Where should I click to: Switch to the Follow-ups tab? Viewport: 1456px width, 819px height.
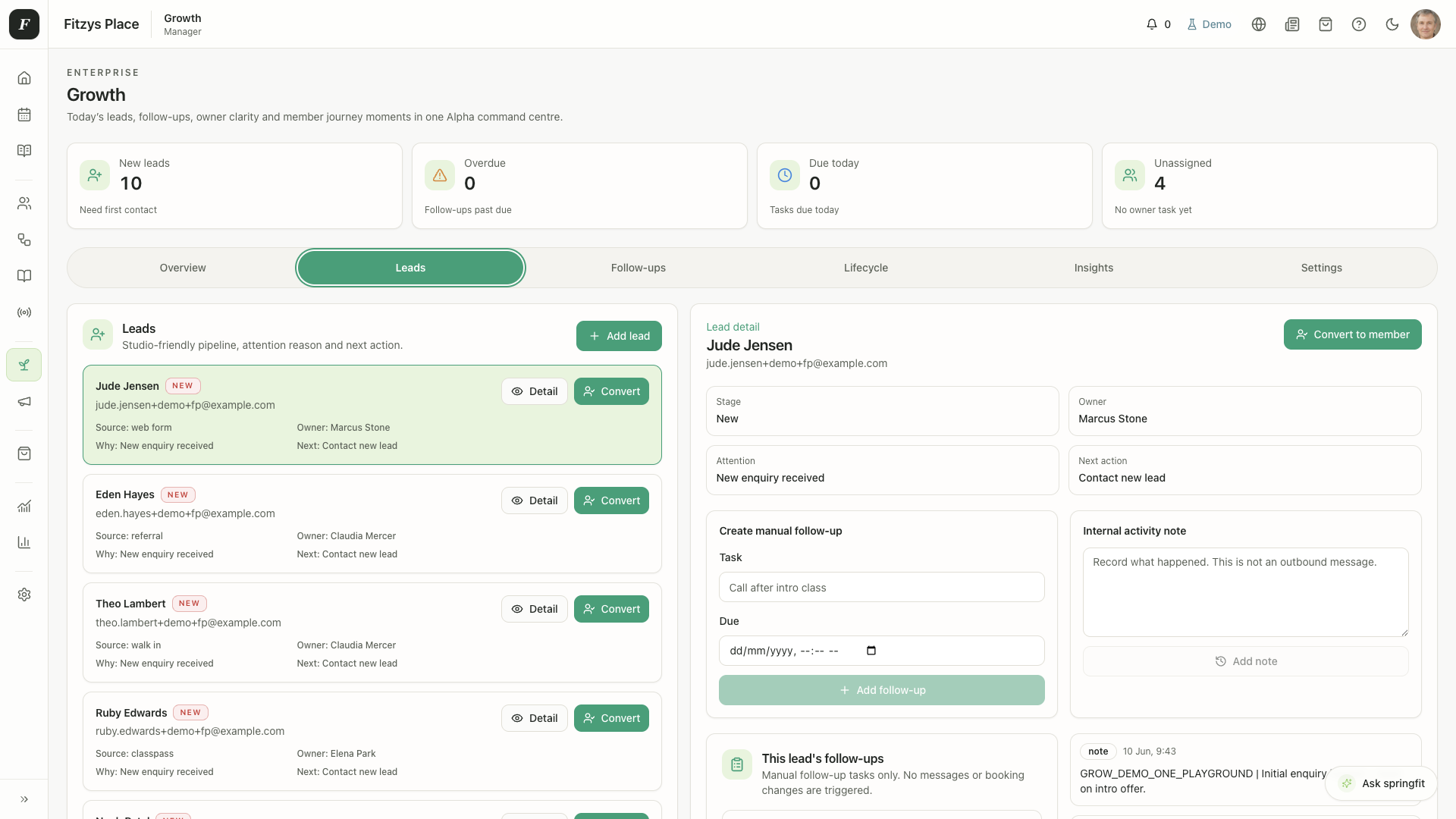639,268
